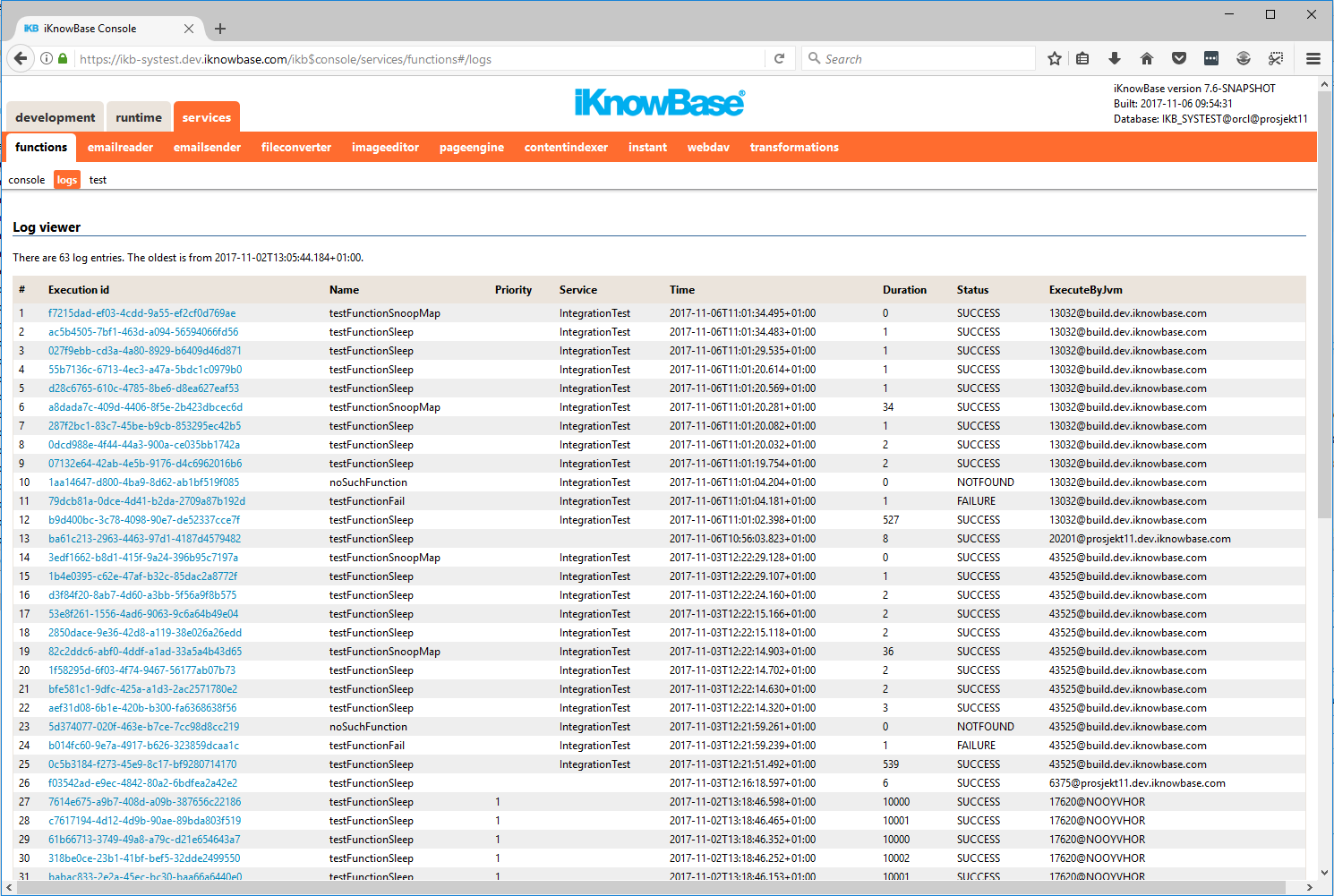Open the webdav service

click(708, 148)
